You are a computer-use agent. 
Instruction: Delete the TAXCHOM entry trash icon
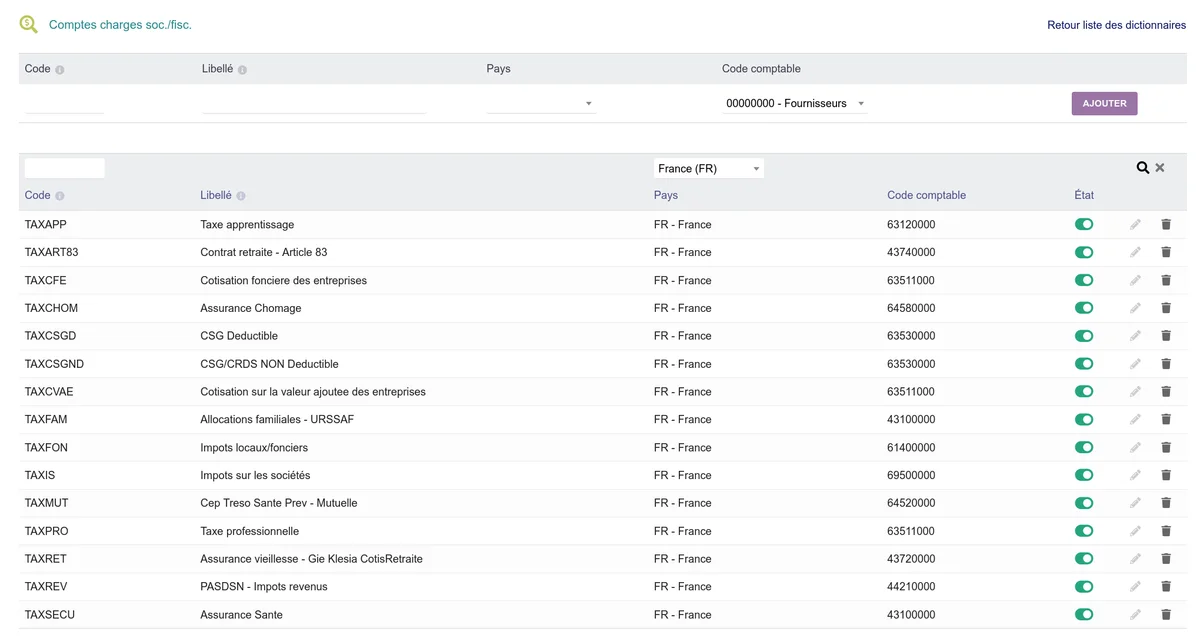tap(1166, 308)
